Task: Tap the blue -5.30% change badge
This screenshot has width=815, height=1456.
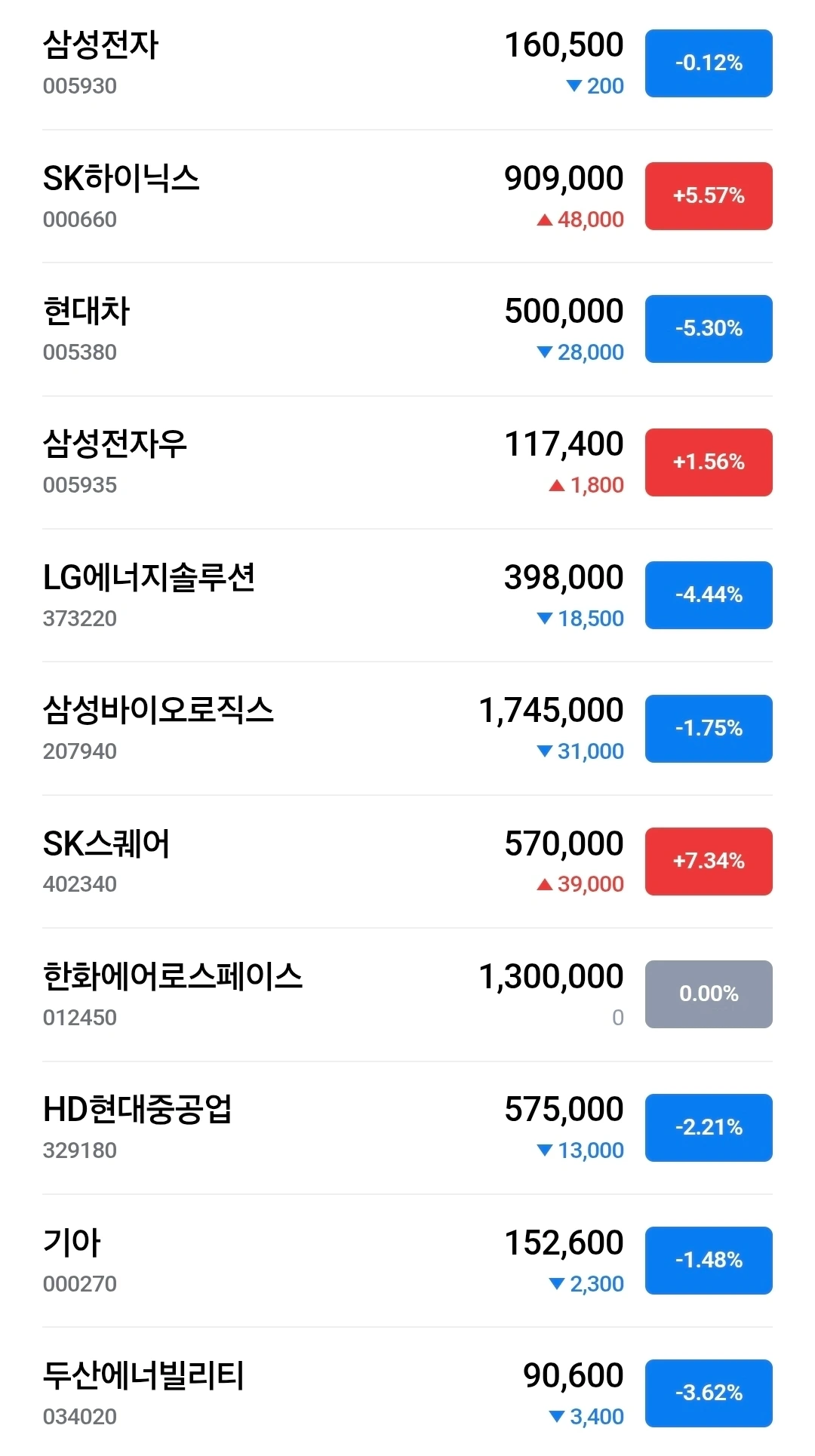Action: [x=709, y=329]
